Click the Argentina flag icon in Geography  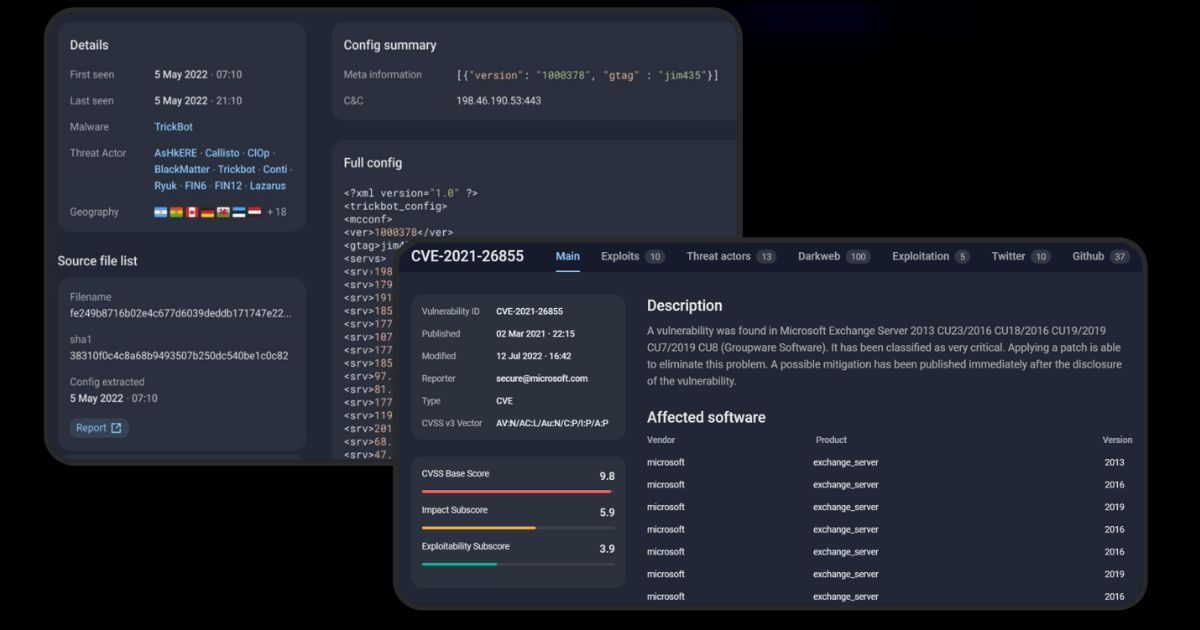point(161,212)
